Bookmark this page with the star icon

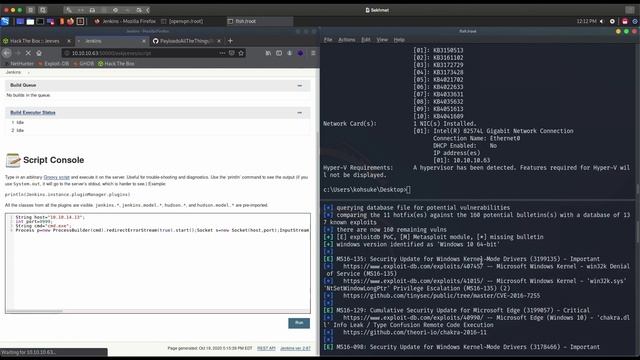point(241,53)
